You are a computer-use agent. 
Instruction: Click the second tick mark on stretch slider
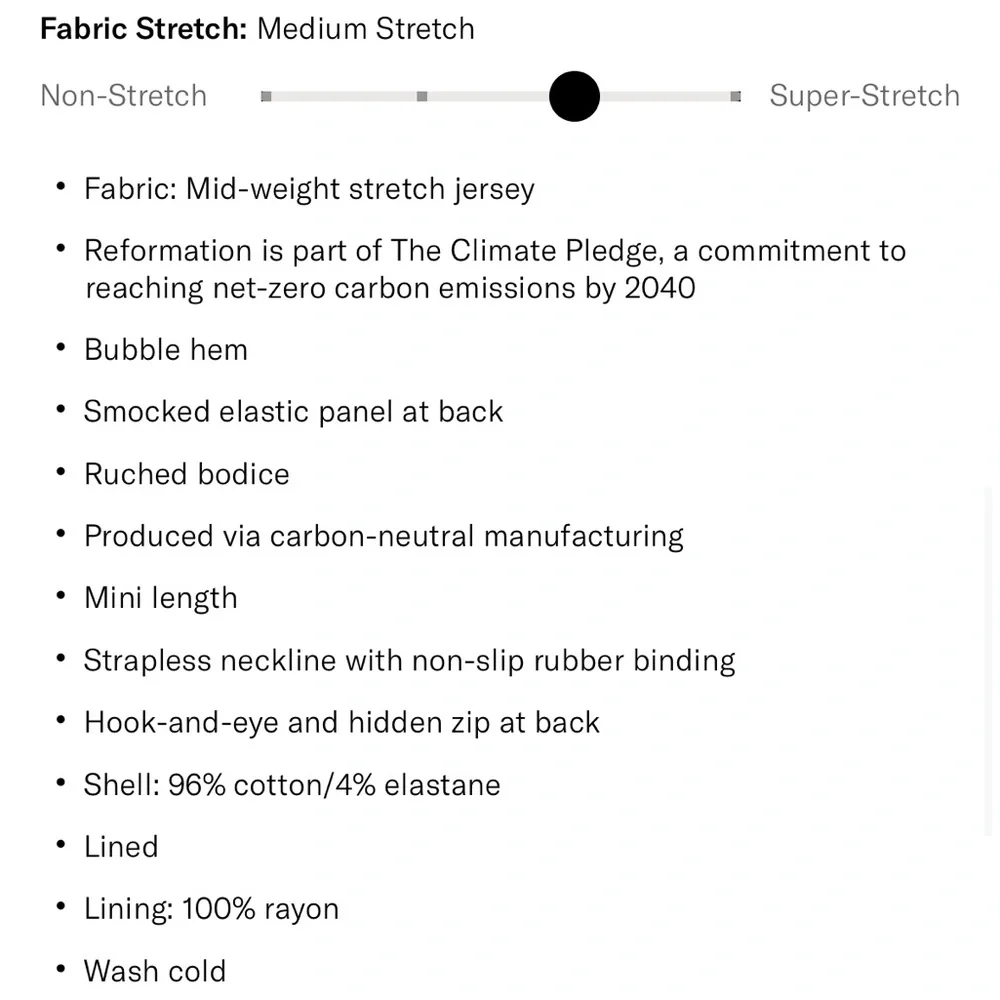(x=422, y=96)
